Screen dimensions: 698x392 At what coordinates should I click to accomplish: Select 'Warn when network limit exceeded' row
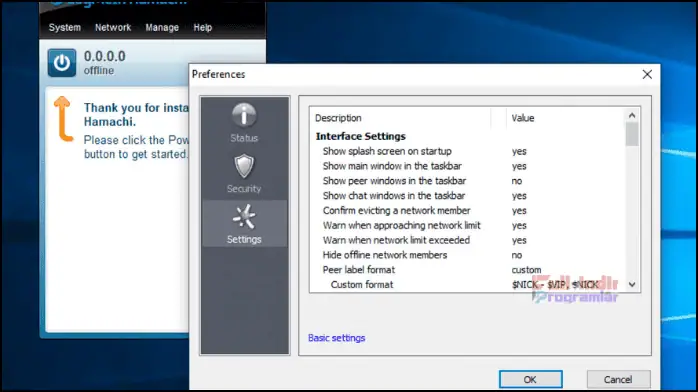pyautogui.click(x=467, y=240)
